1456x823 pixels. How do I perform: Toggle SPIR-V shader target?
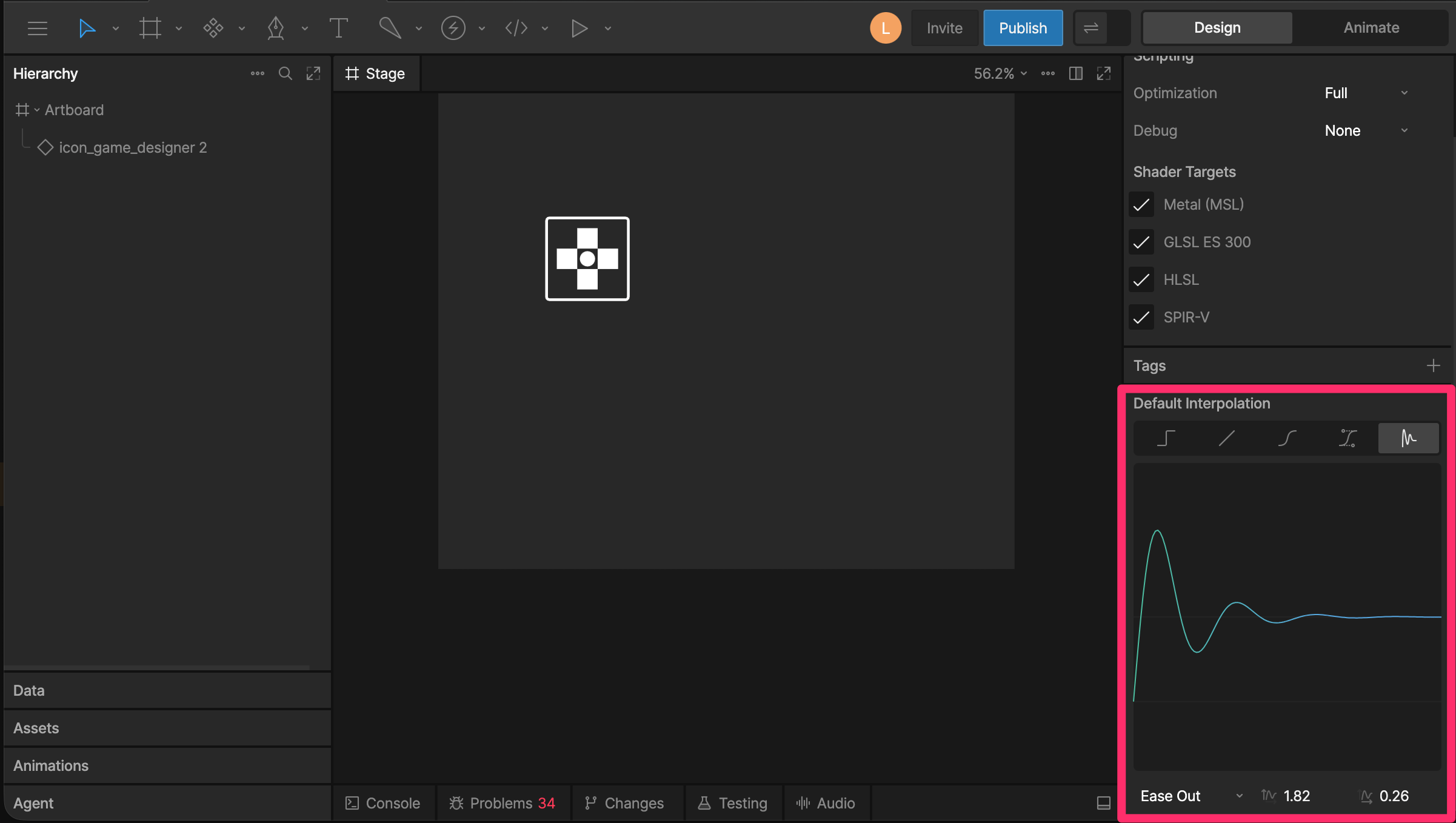click(1141, 318)
